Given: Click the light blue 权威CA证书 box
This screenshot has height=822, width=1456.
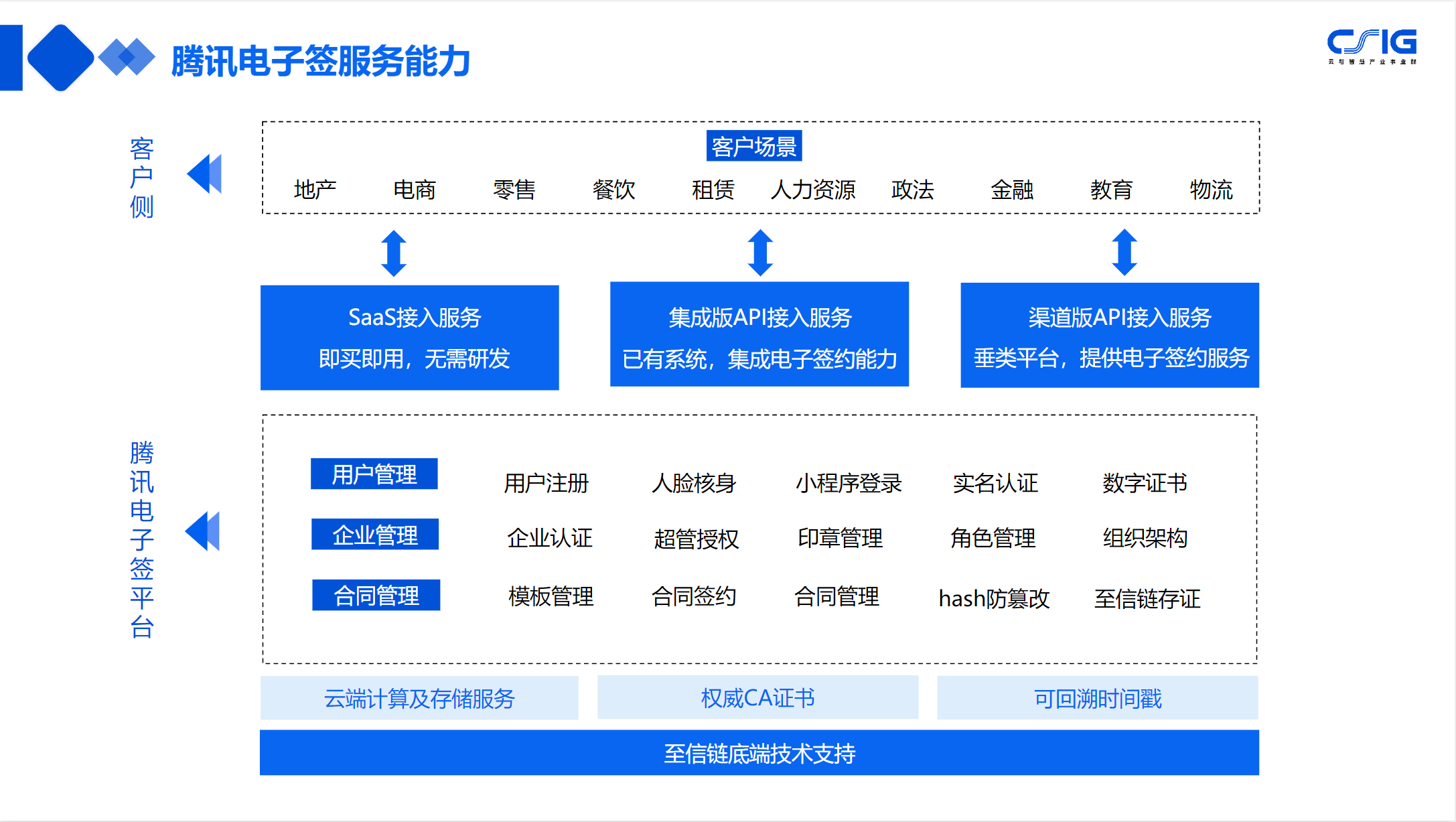Looking at the screenshot, I should (x=757, y=697).
